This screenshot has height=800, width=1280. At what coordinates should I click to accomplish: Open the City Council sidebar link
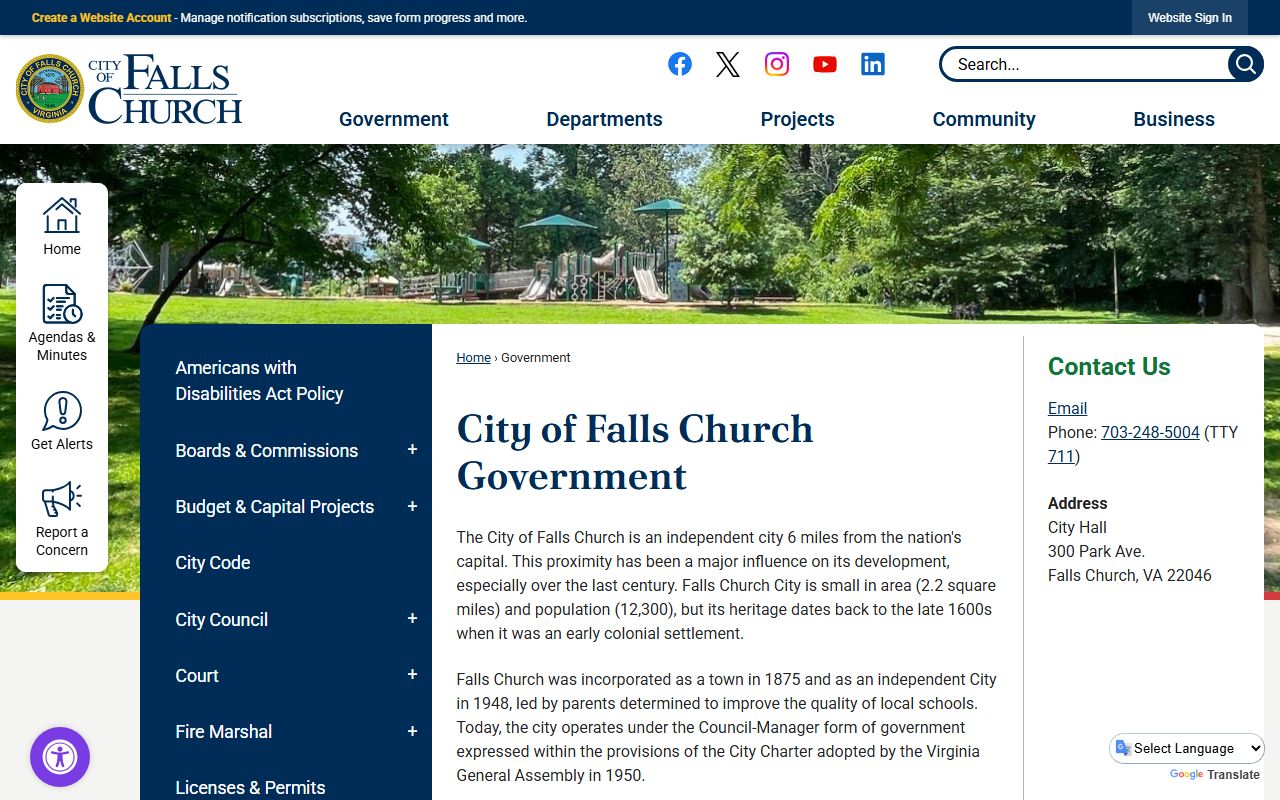click(x=222, y=619)
